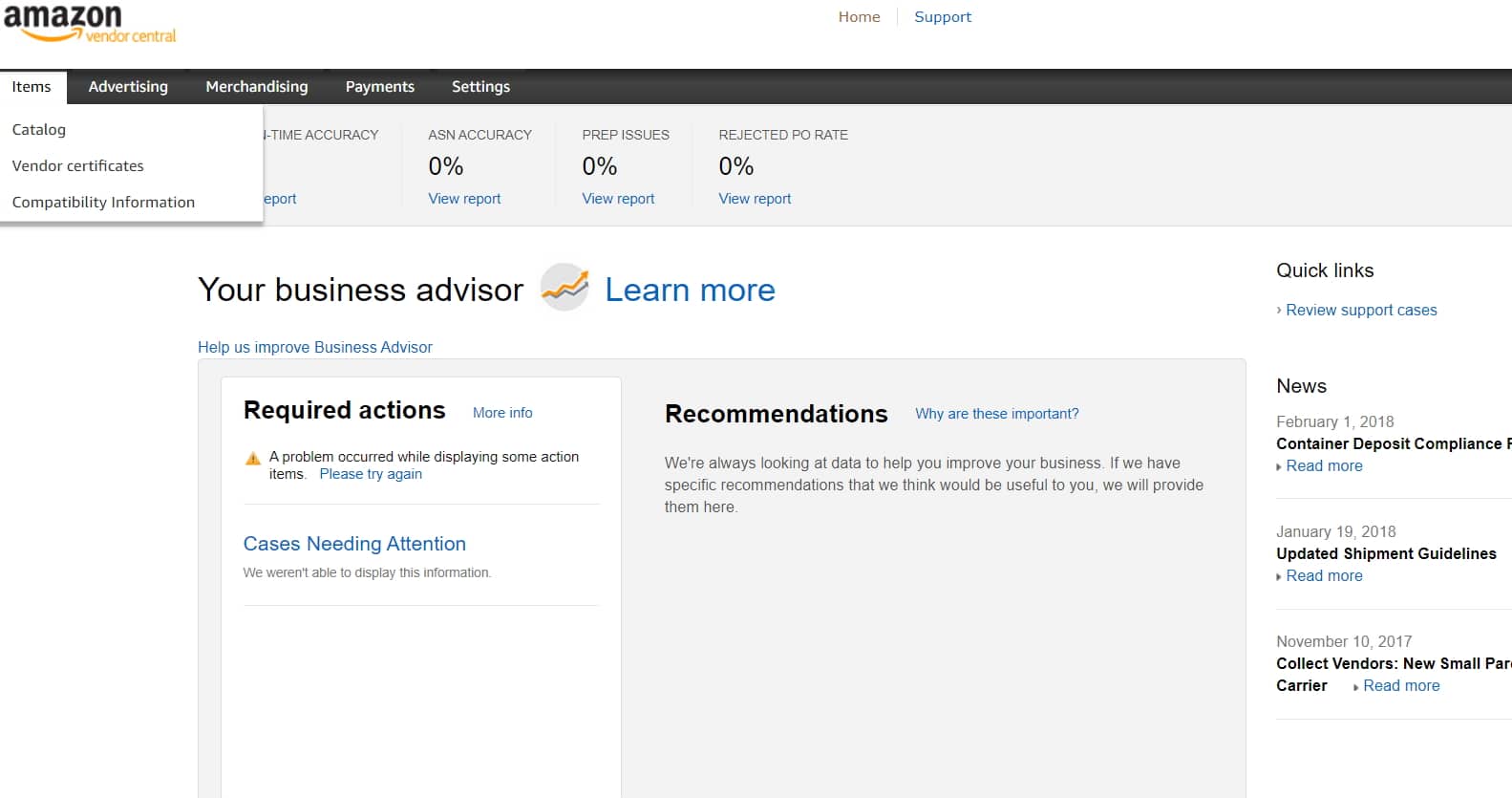Click "We weren't able to display this information" text
The height and width of the screenshot is (798, 1512).
pos(367,572)
